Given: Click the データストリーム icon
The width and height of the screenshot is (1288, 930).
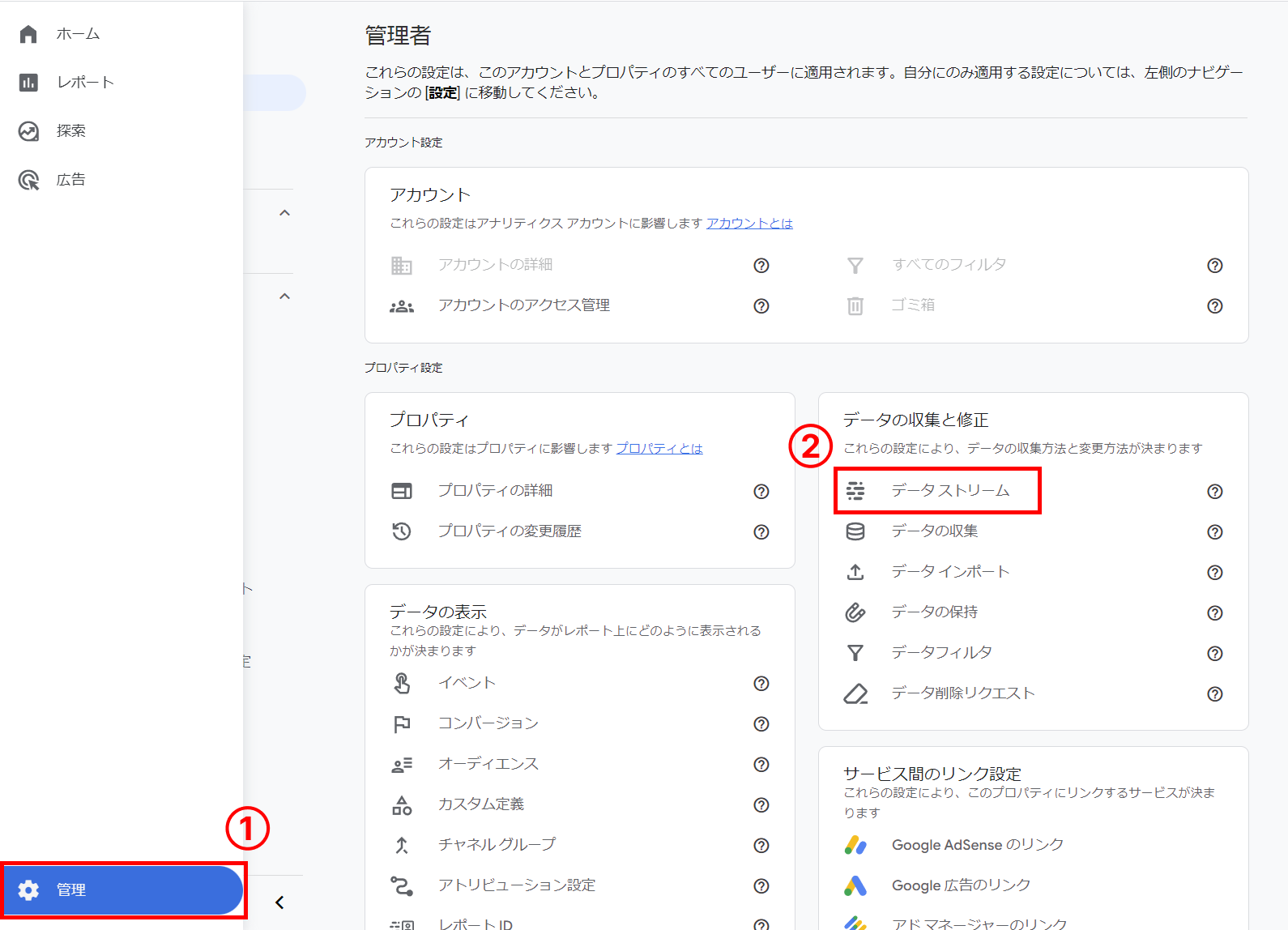Looking at the screenshot, I should point(855,491).
